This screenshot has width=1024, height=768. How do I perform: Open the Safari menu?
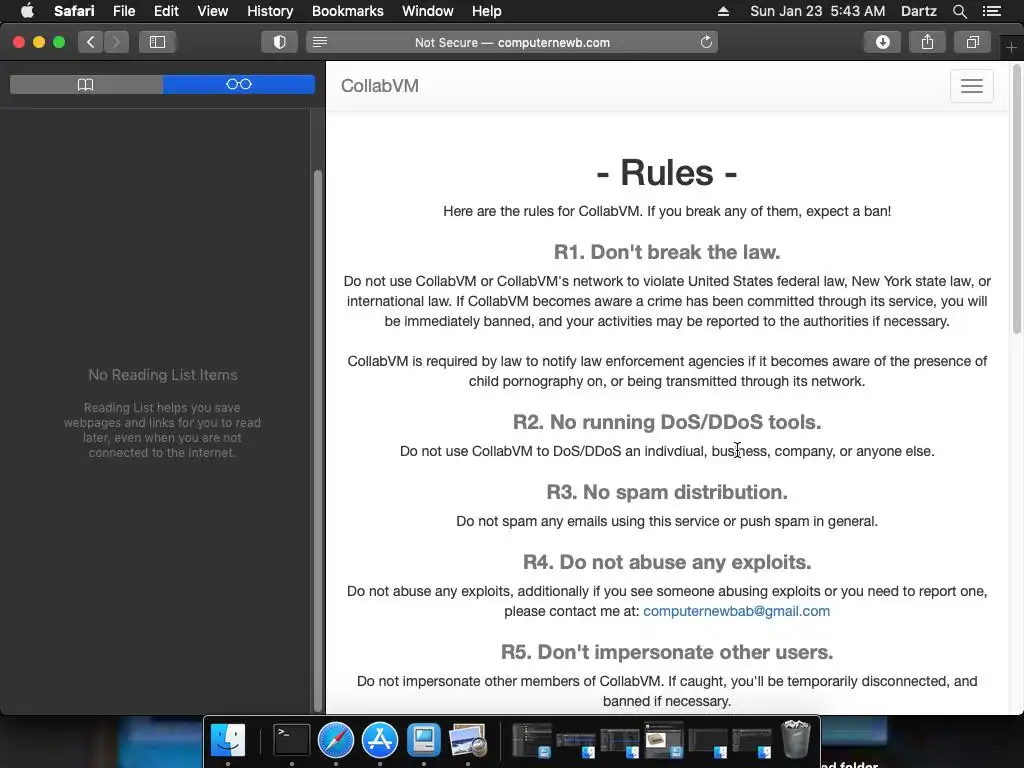pos(74,11)
